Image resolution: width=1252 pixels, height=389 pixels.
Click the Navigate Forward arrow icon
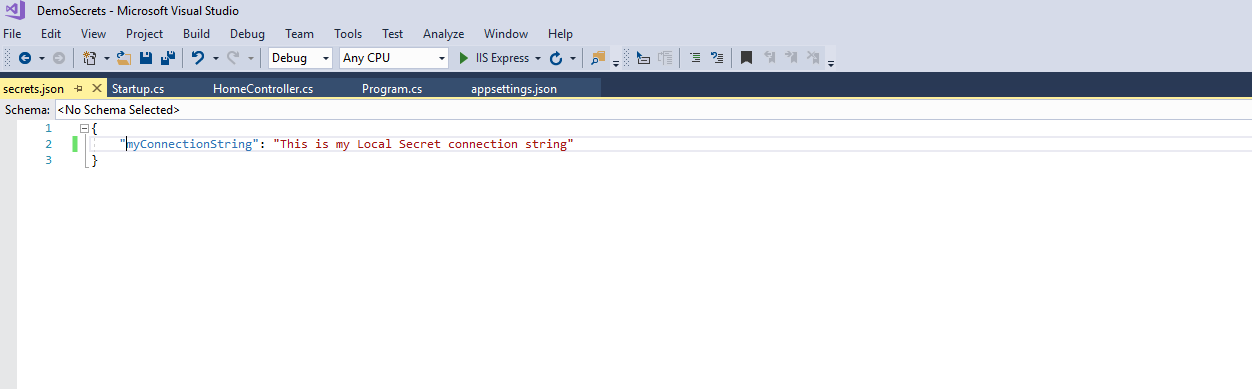[58, 58]
